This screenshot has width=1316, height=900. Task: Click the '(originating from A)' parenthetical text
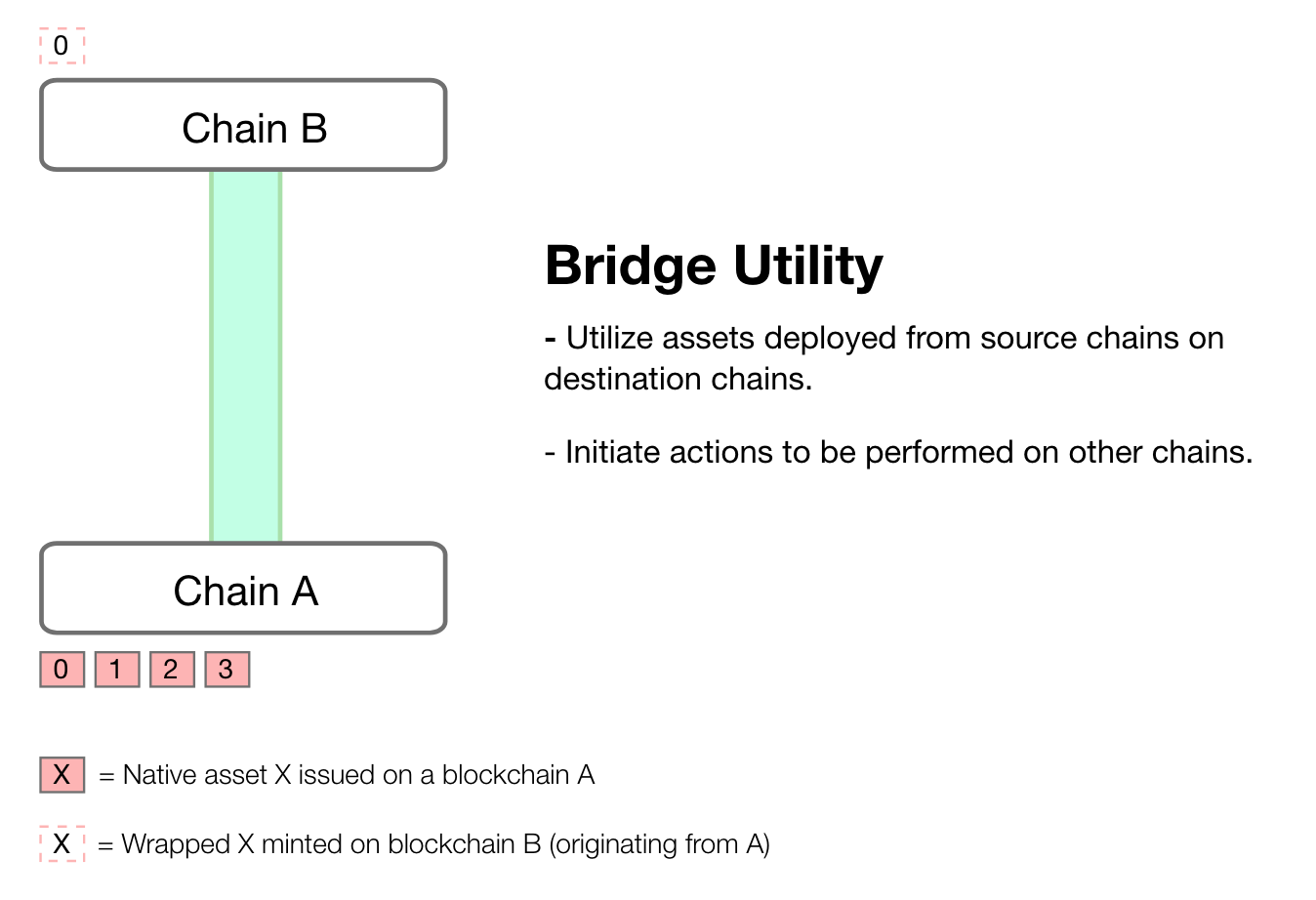pyautogui.click(x=660, y=844)
